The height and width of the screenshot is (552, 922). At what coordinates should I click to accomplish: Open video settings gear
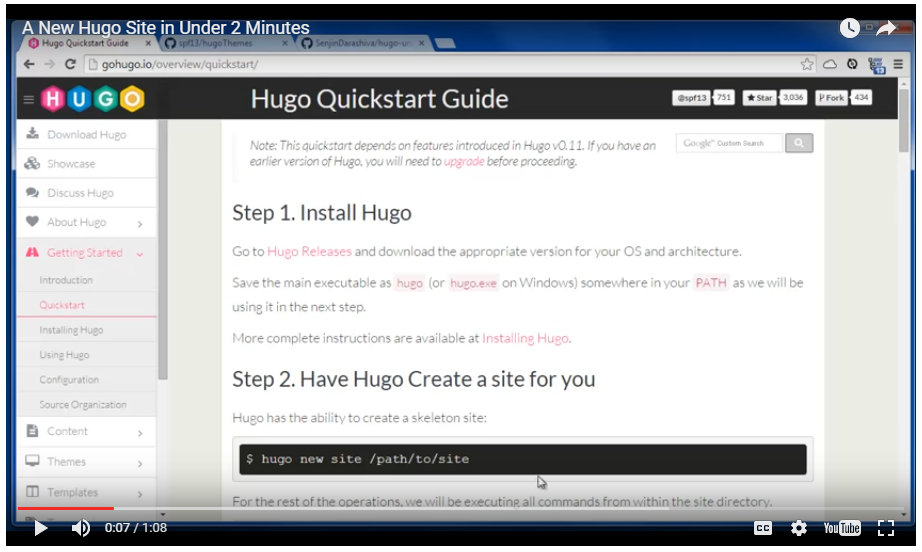click(799, 528)
